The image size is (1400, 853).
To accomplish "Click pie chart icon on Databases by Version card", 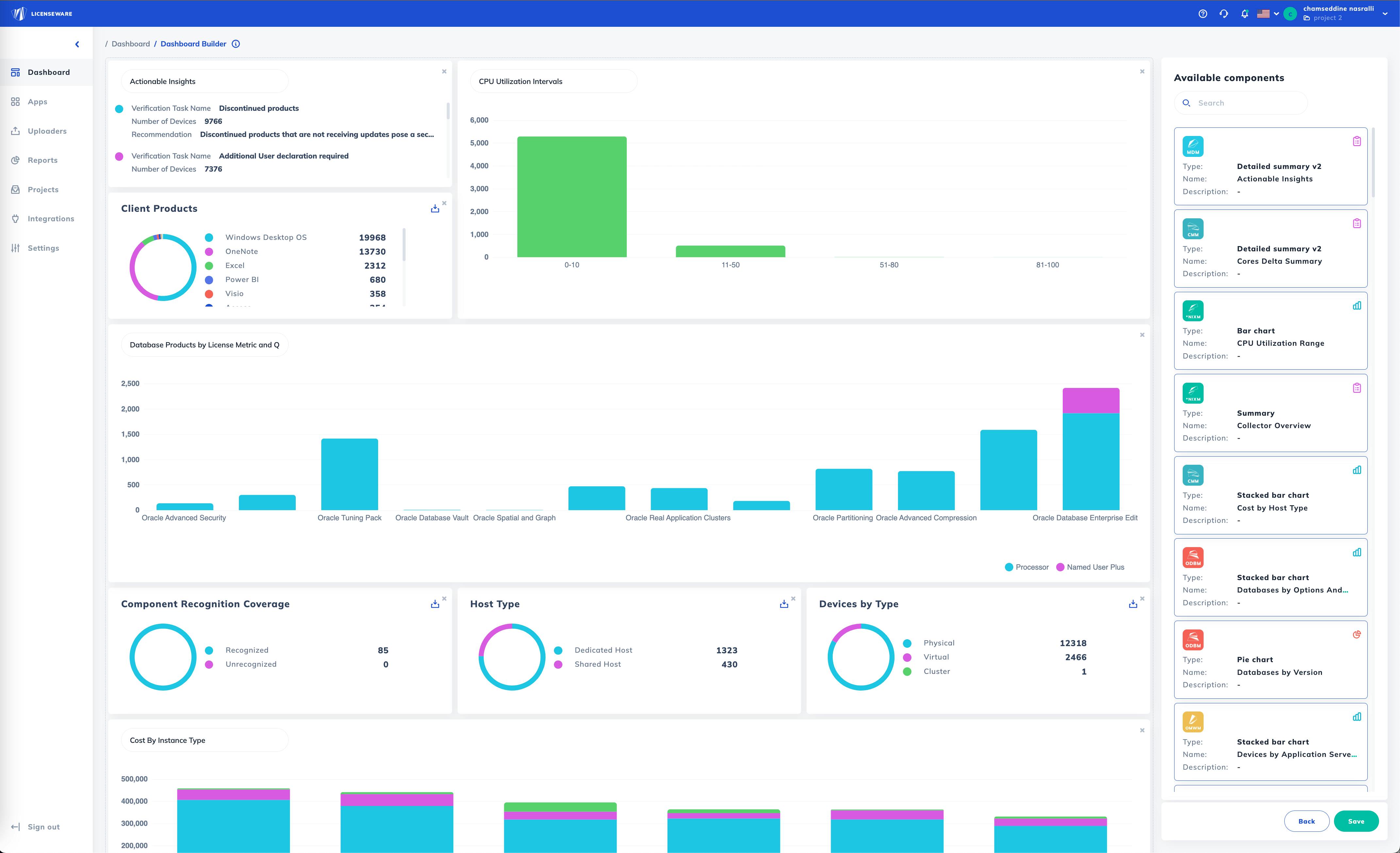I will tap(1357, 634).
